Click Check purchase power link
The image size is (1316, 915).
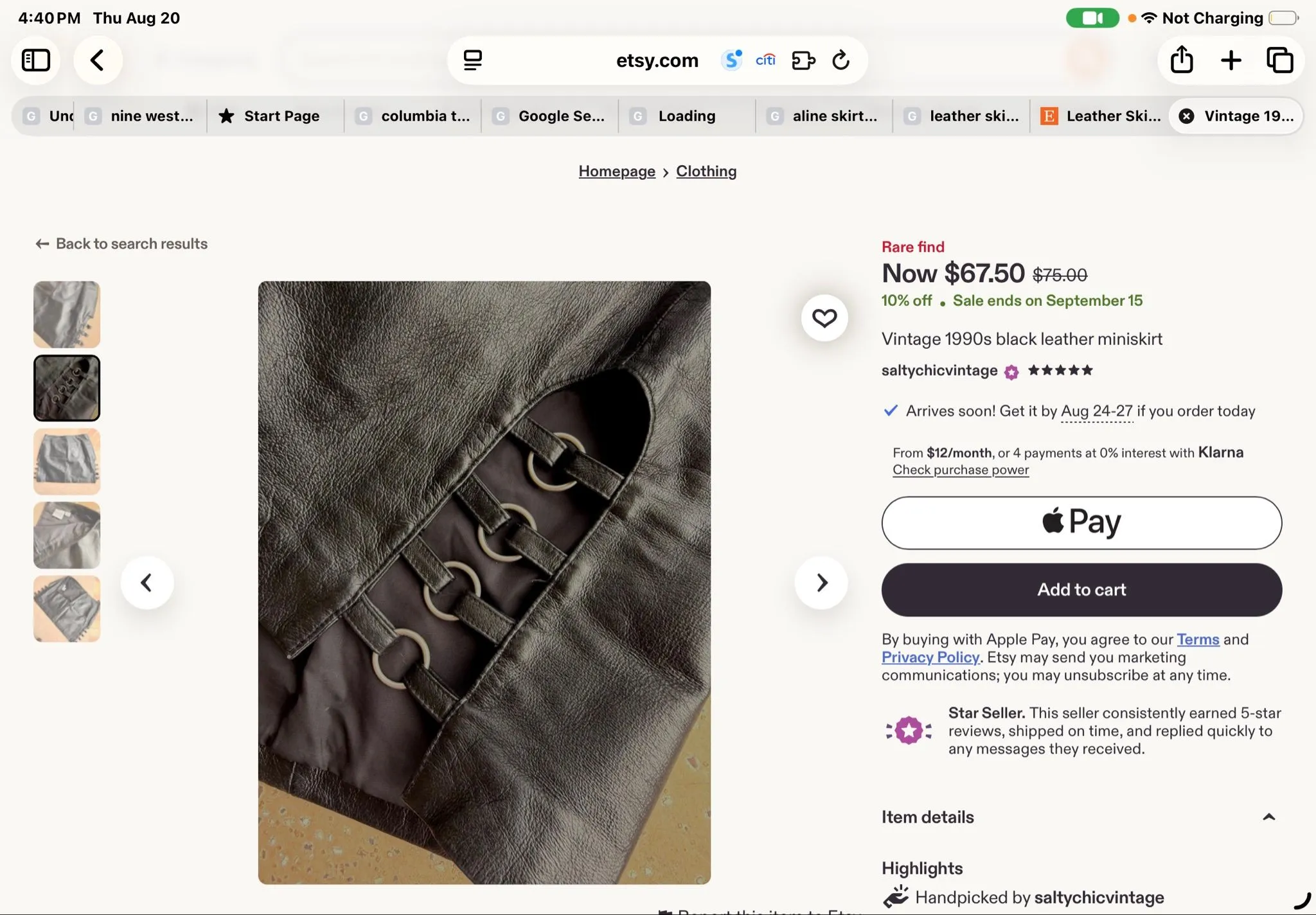(961, 470)
